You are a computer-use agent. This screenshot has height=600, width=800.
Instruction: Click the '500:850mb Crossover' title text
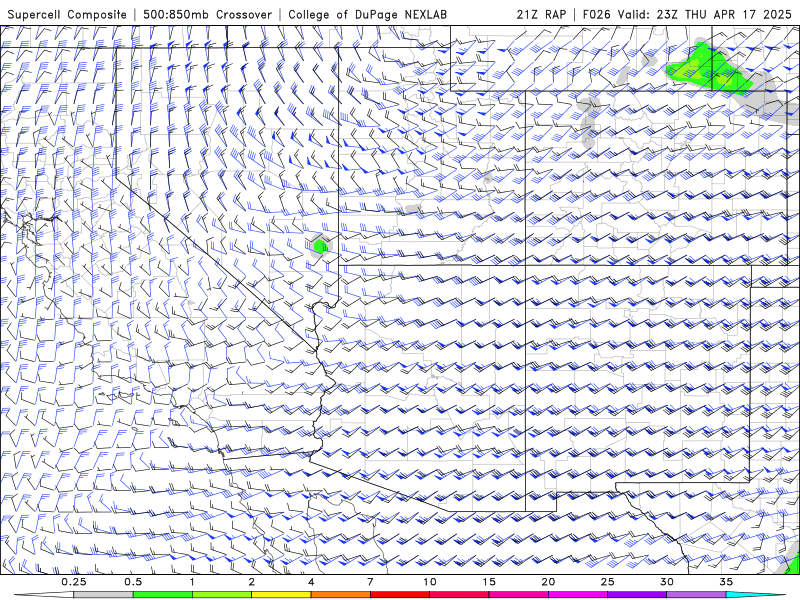pyautogui.click(x=208, y=15)
